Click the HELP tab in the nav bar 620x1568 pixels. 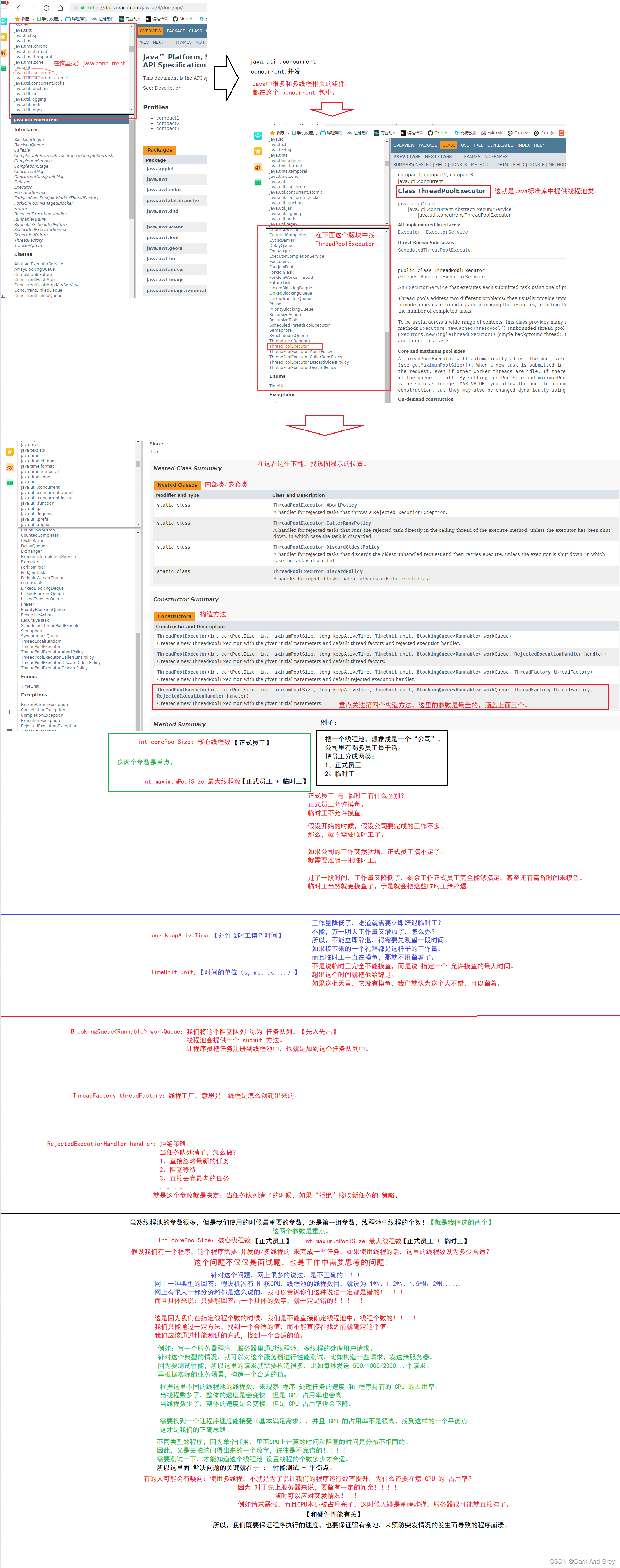tap(539, 145)
